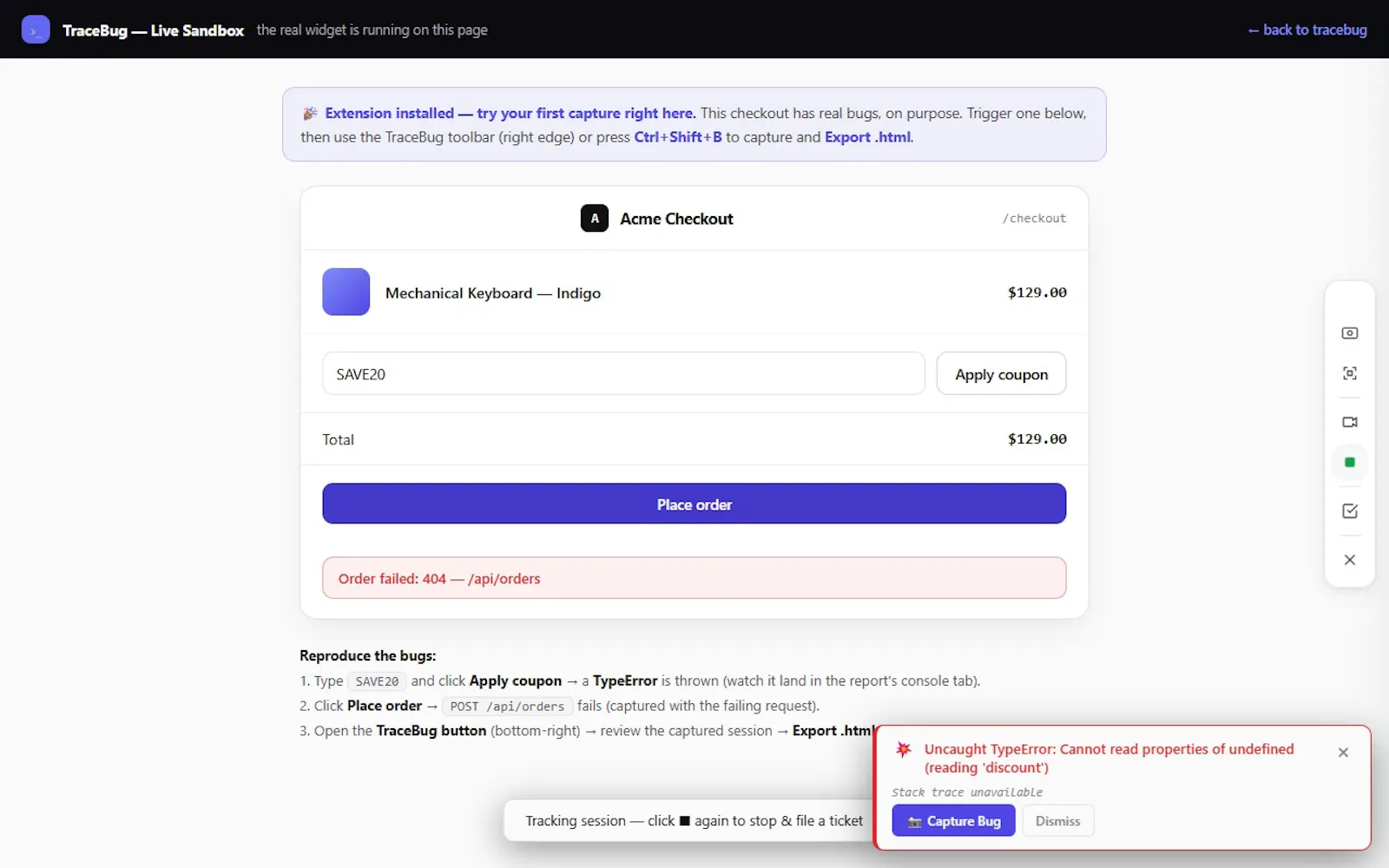Screen dimensions: 1389x868
Task: Close the TraceBug side toolbar
Action: click(x=1349, y=560)
